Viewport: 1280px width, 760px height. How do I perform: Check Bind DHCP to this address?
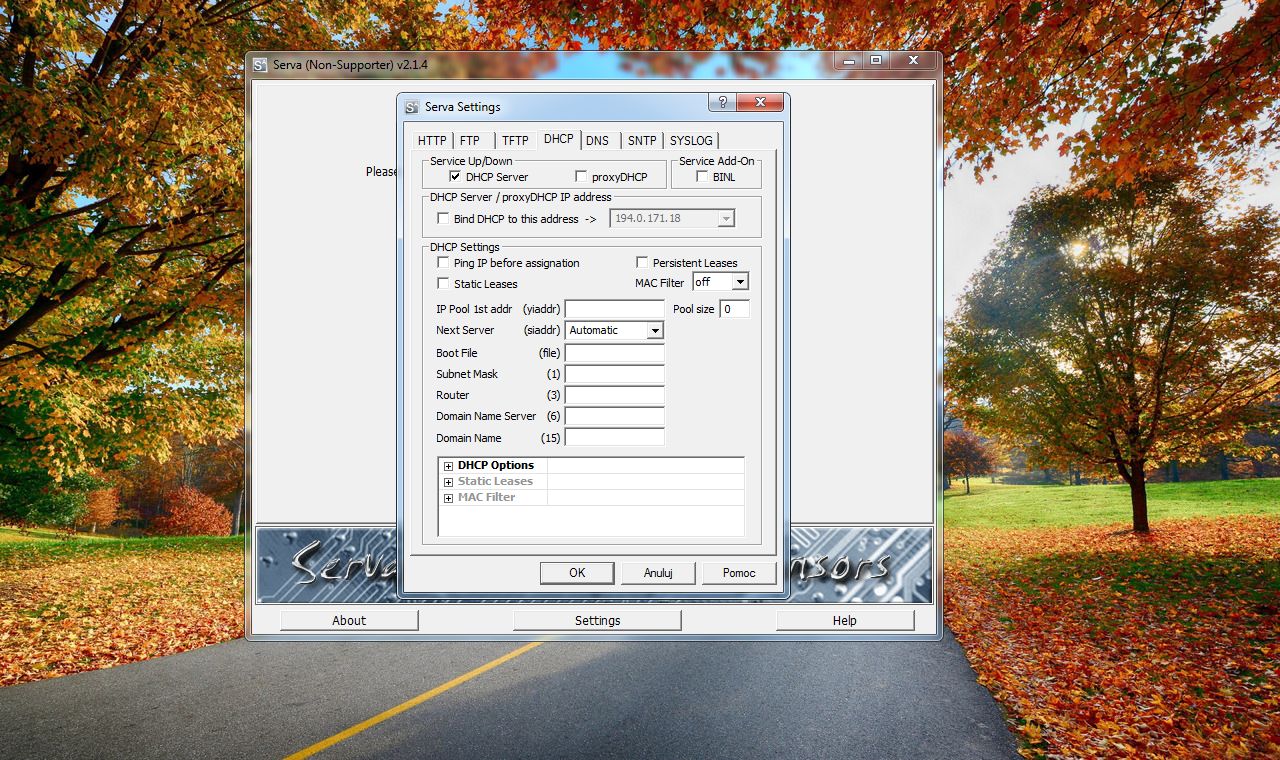(443, 219)
